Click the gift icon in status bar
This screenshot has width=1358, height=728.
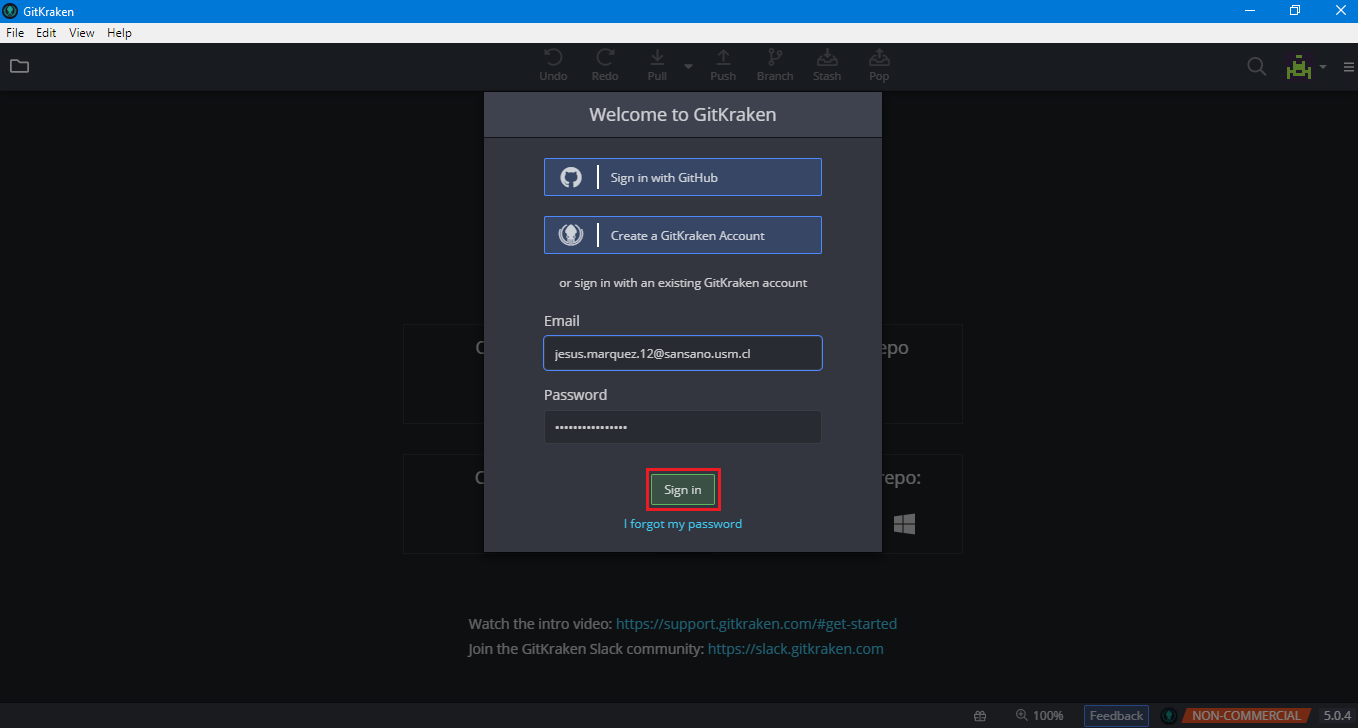pos(980,716)
